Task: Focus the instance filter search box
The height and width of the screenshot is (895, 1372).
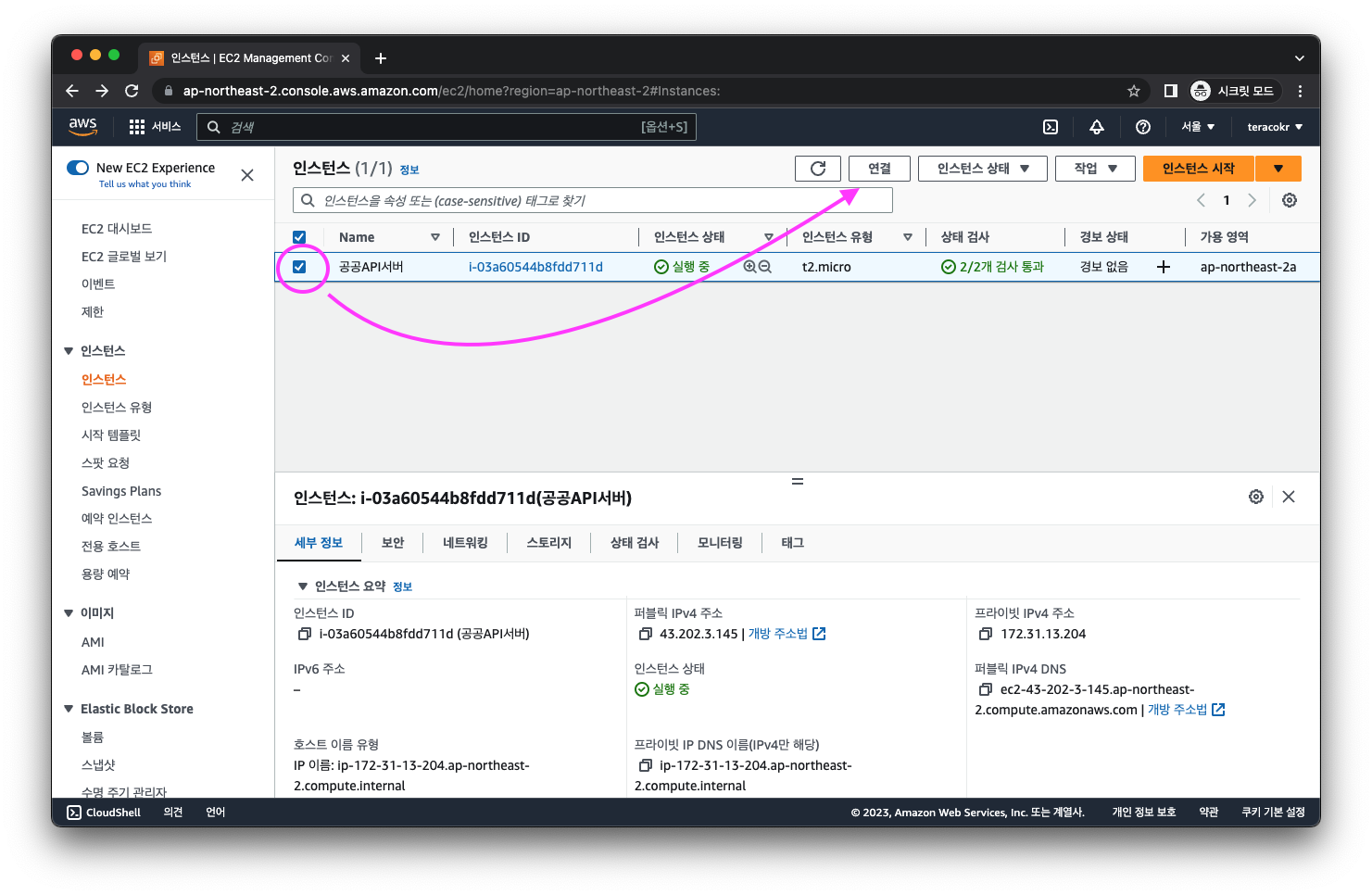Action: click(593, 200)
